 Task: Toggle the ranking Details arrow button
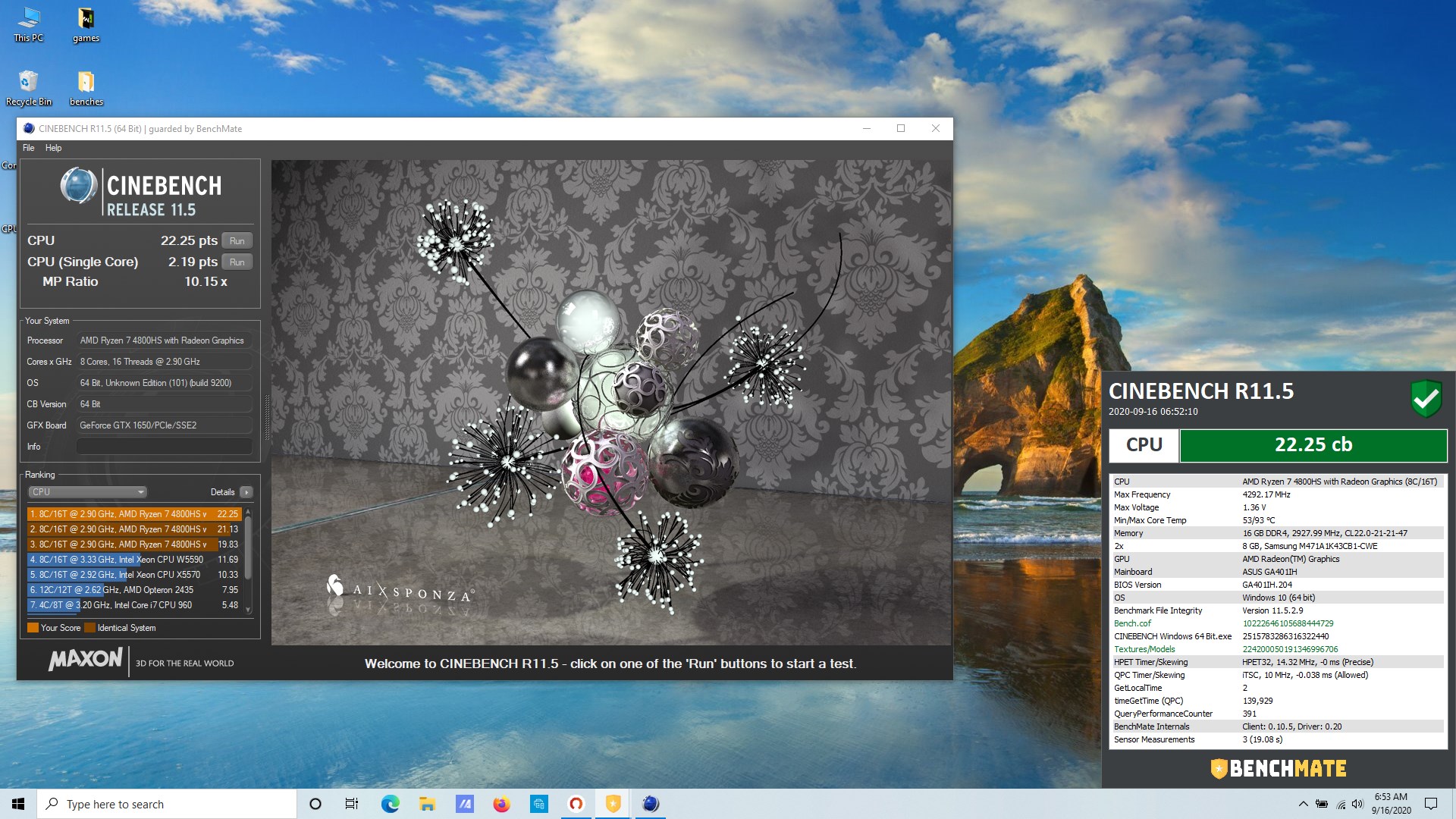pyautogui.click(x=246, y=492)
